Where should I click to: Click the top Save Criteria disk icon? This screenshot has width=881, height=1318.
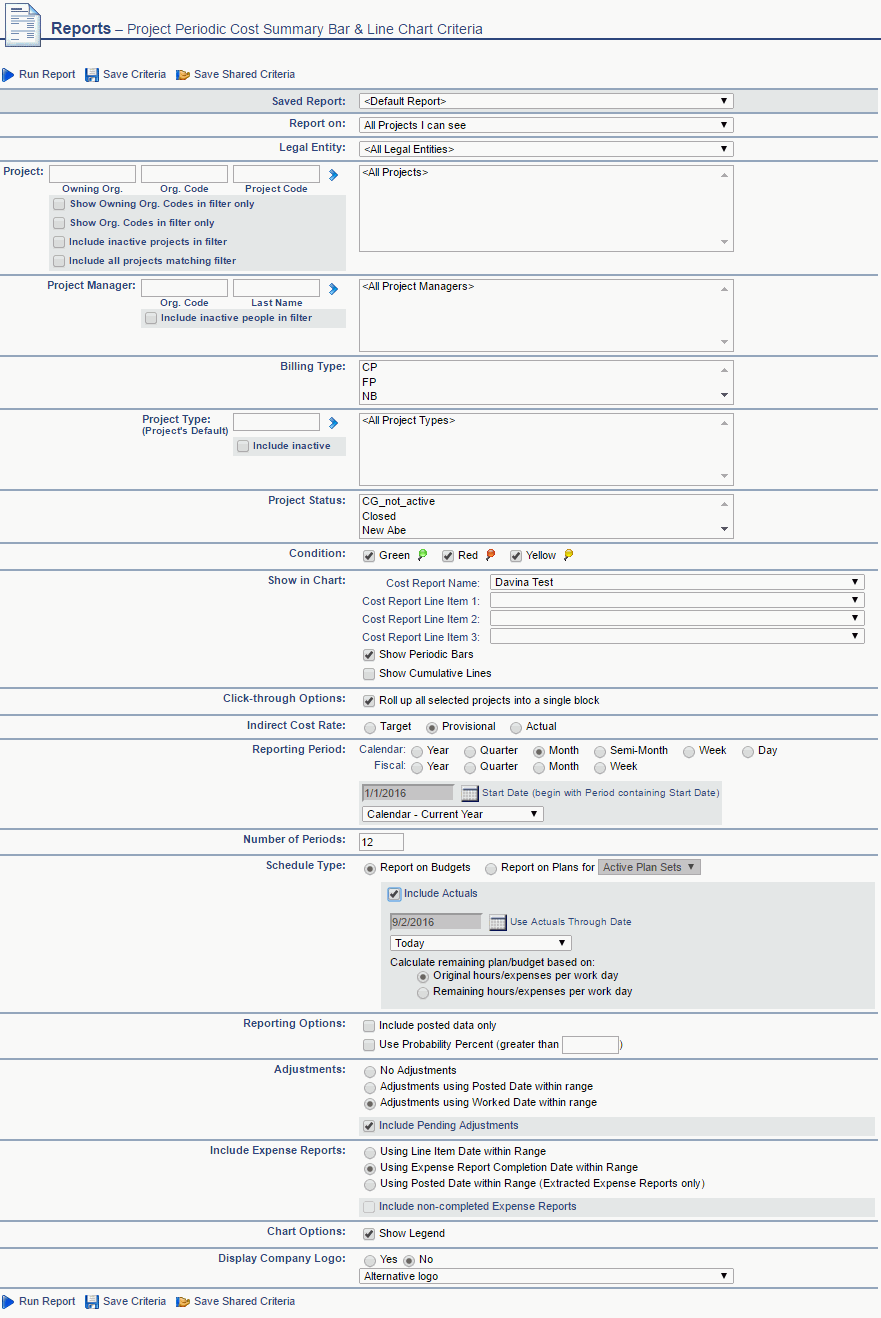click(x=92, y=75)
